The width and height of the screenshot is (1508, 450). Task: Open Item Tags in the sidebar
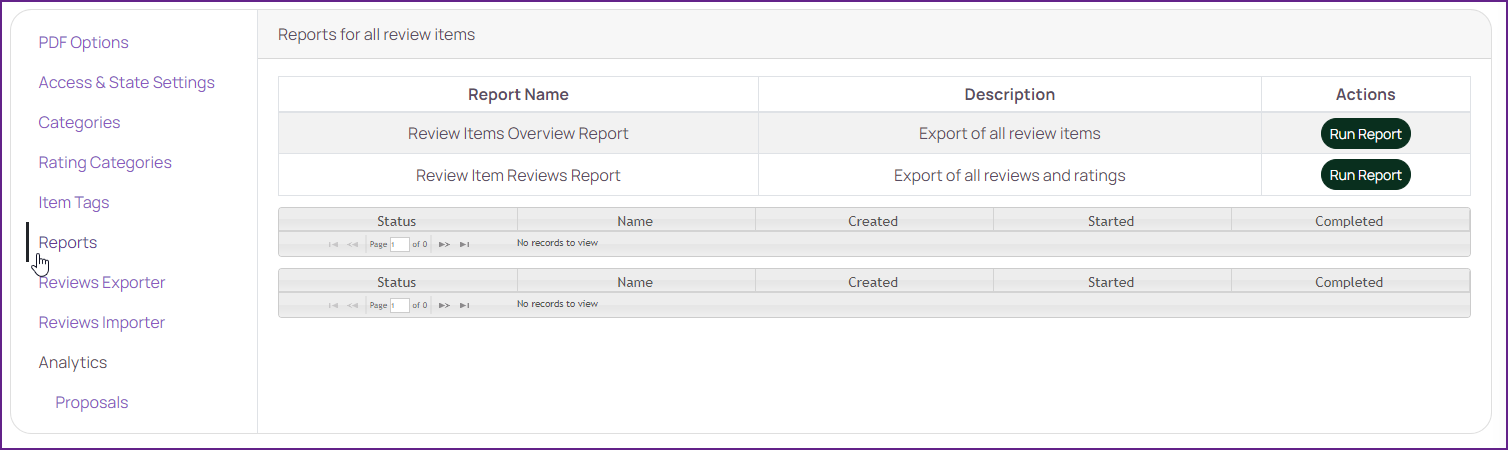pyautogui.click(x=74, y=202)
